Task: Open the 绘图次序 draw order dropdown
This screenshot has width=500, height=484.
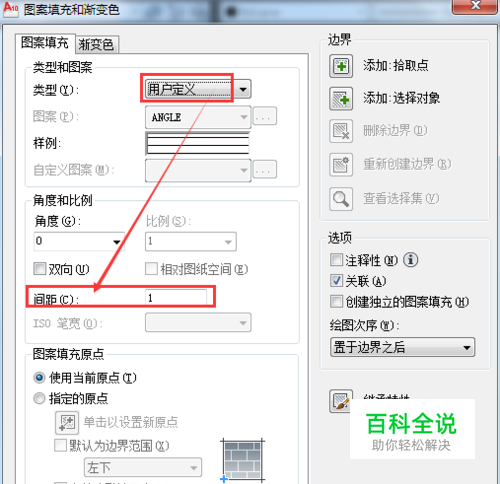Action: tap(402, 347)
